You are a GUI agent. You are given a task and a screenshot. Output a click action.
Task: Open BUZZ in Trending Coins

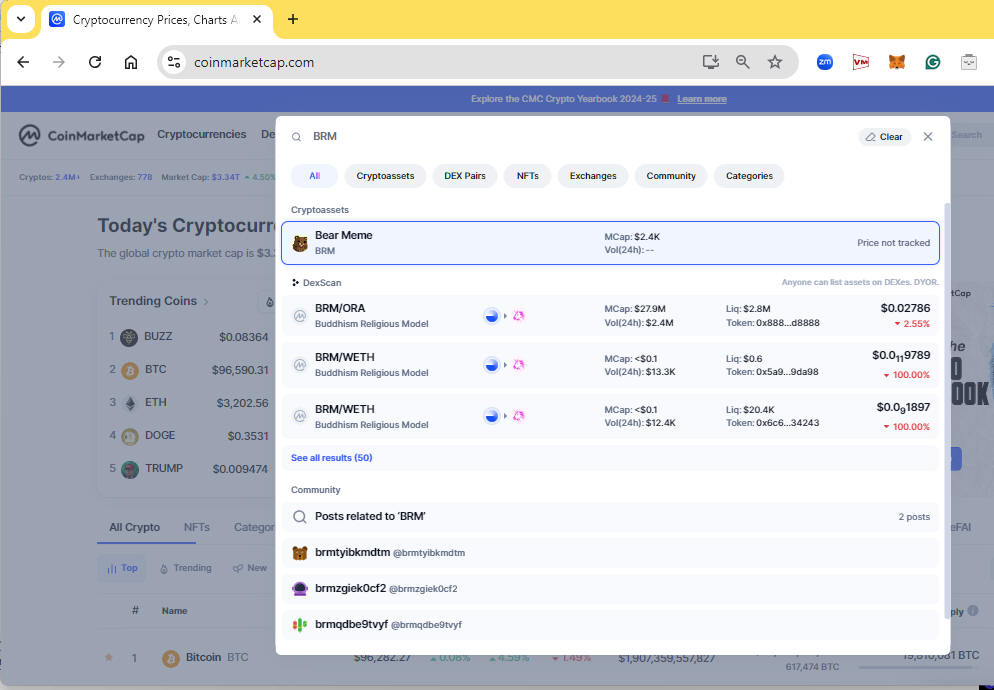pos(188,337)
